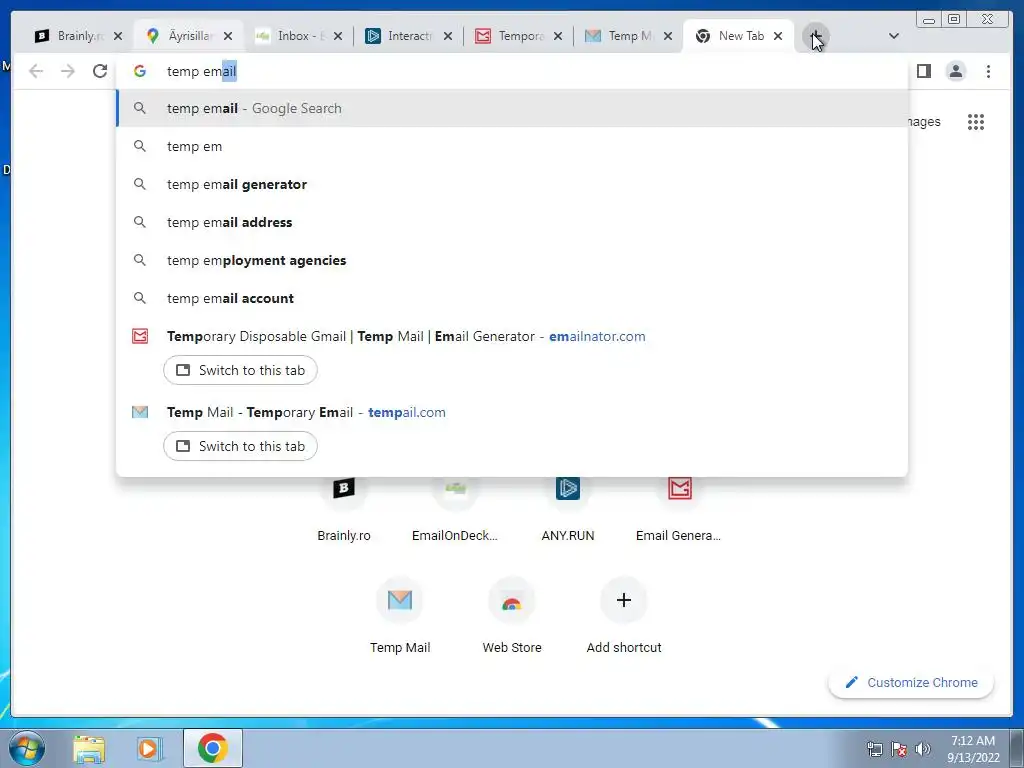
Task: Open the Google apps grid
Action: [976, 122]
